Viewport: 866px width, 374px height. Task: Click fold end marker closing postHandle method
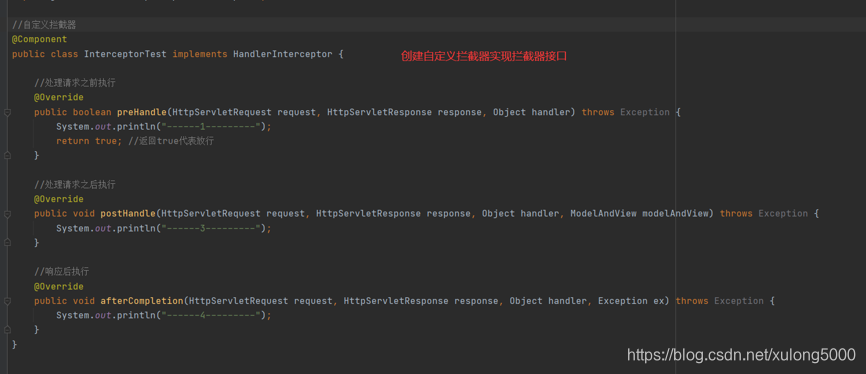7,243
